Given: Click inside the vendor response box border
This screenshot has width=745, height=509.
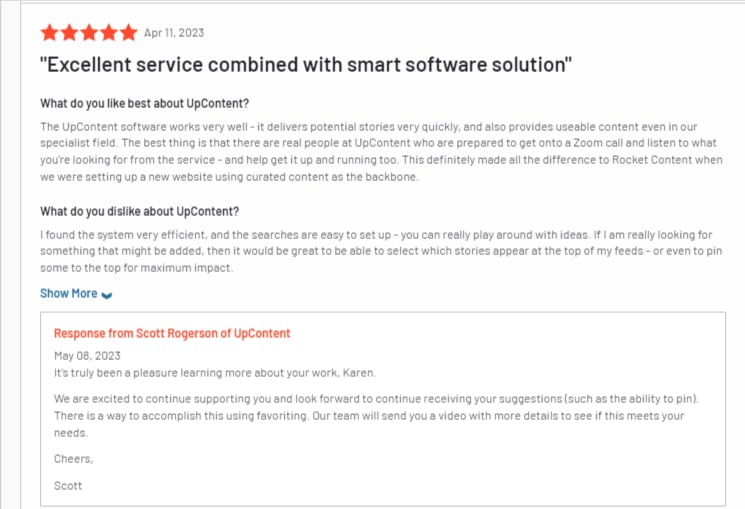Looking at the screenshot, I should tap(383, 409).
